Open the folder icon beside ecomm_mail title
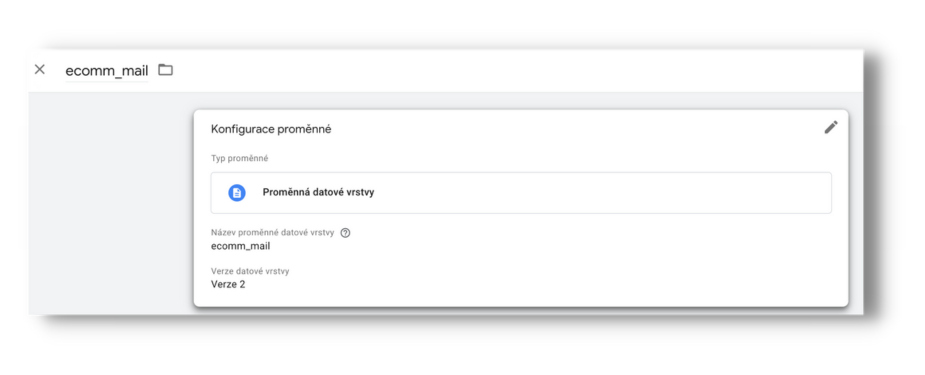The image size is (925, 375). click(x=166, y=70)
